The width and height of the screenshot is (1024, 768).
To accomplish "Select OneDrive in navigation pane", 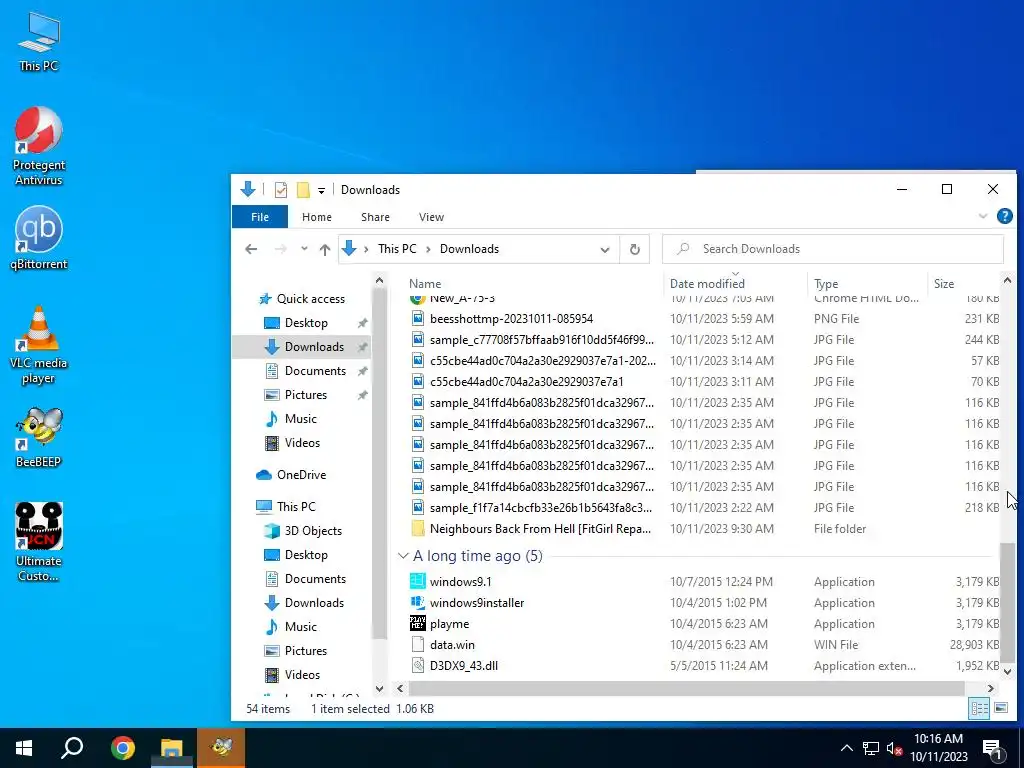I will [x=301, y=475].
